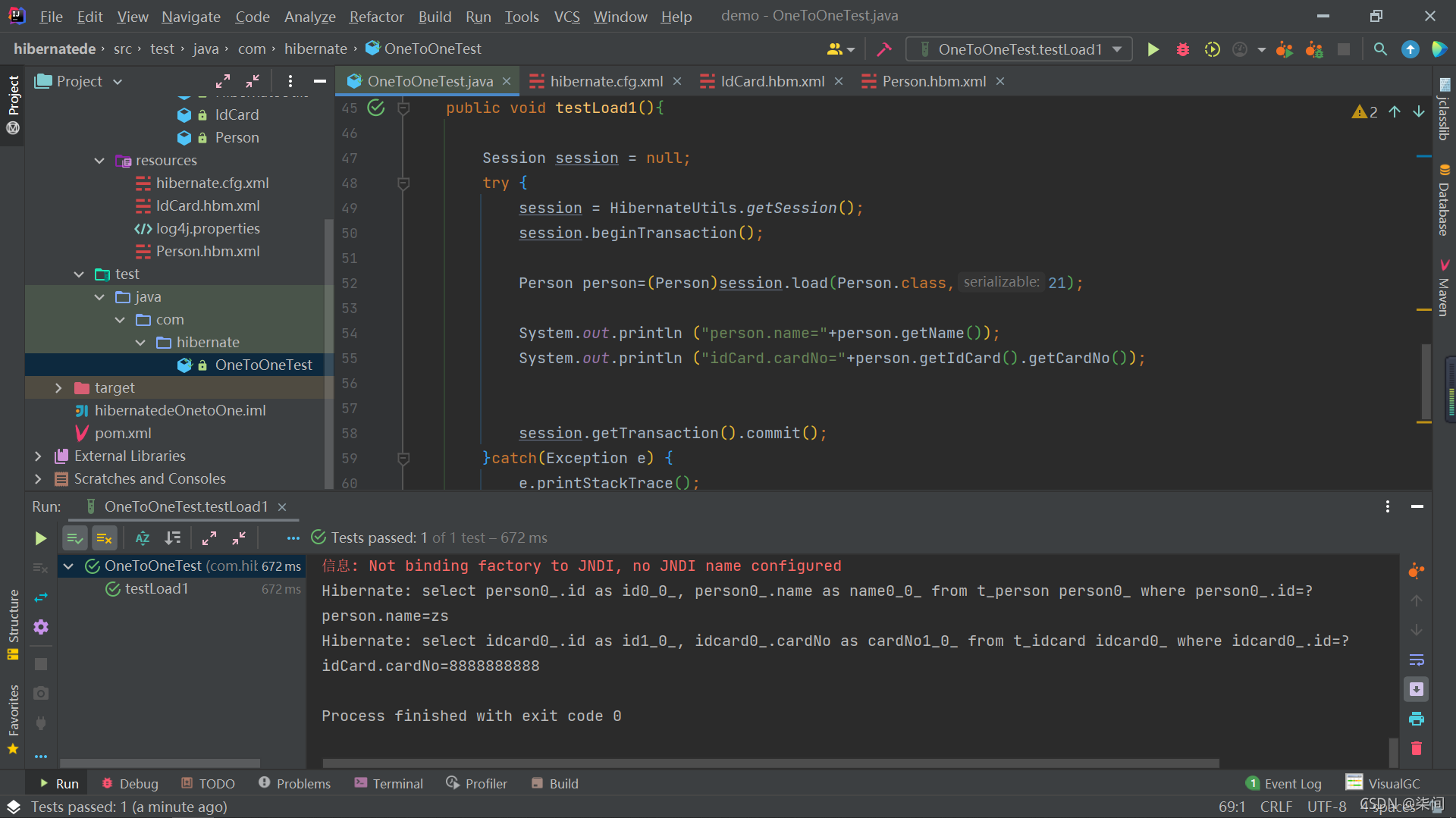
Task: Toggle show passed tests filter
Action: point(74,538)
